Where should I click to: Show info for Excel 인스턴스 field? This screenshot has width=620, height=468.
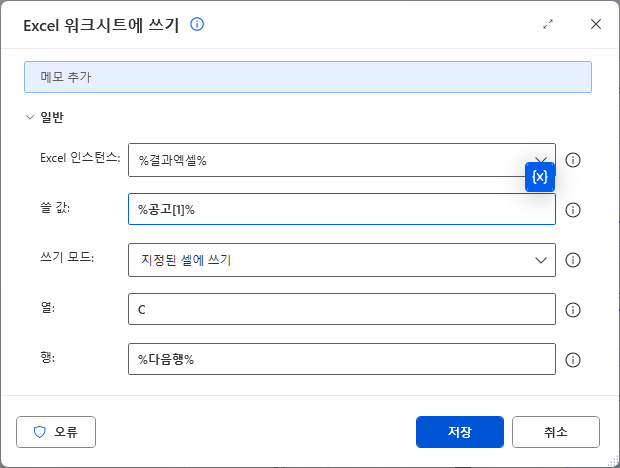click(573, 160)
